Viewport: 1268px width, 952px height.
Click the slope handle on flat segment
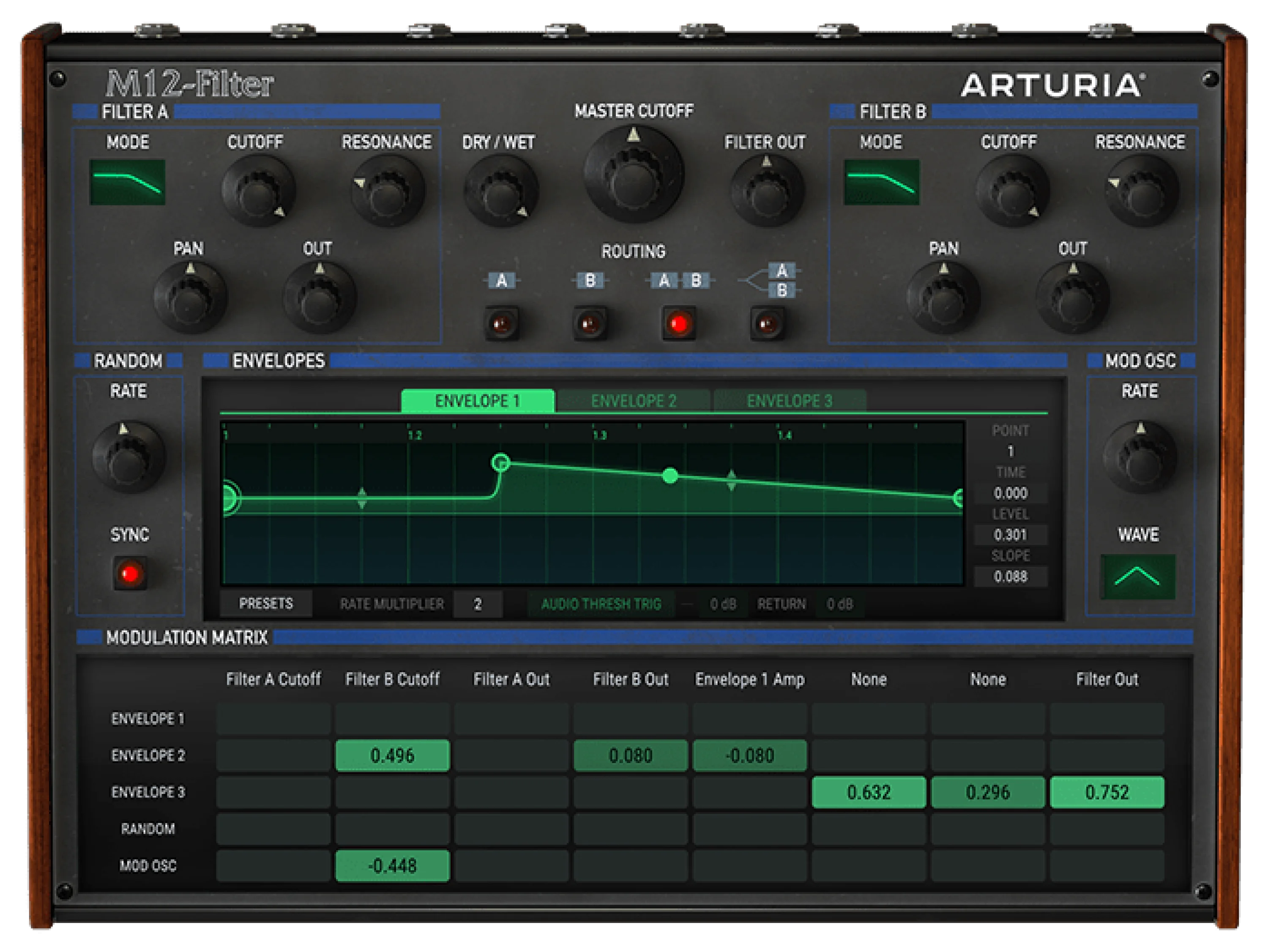coord(362,498)
